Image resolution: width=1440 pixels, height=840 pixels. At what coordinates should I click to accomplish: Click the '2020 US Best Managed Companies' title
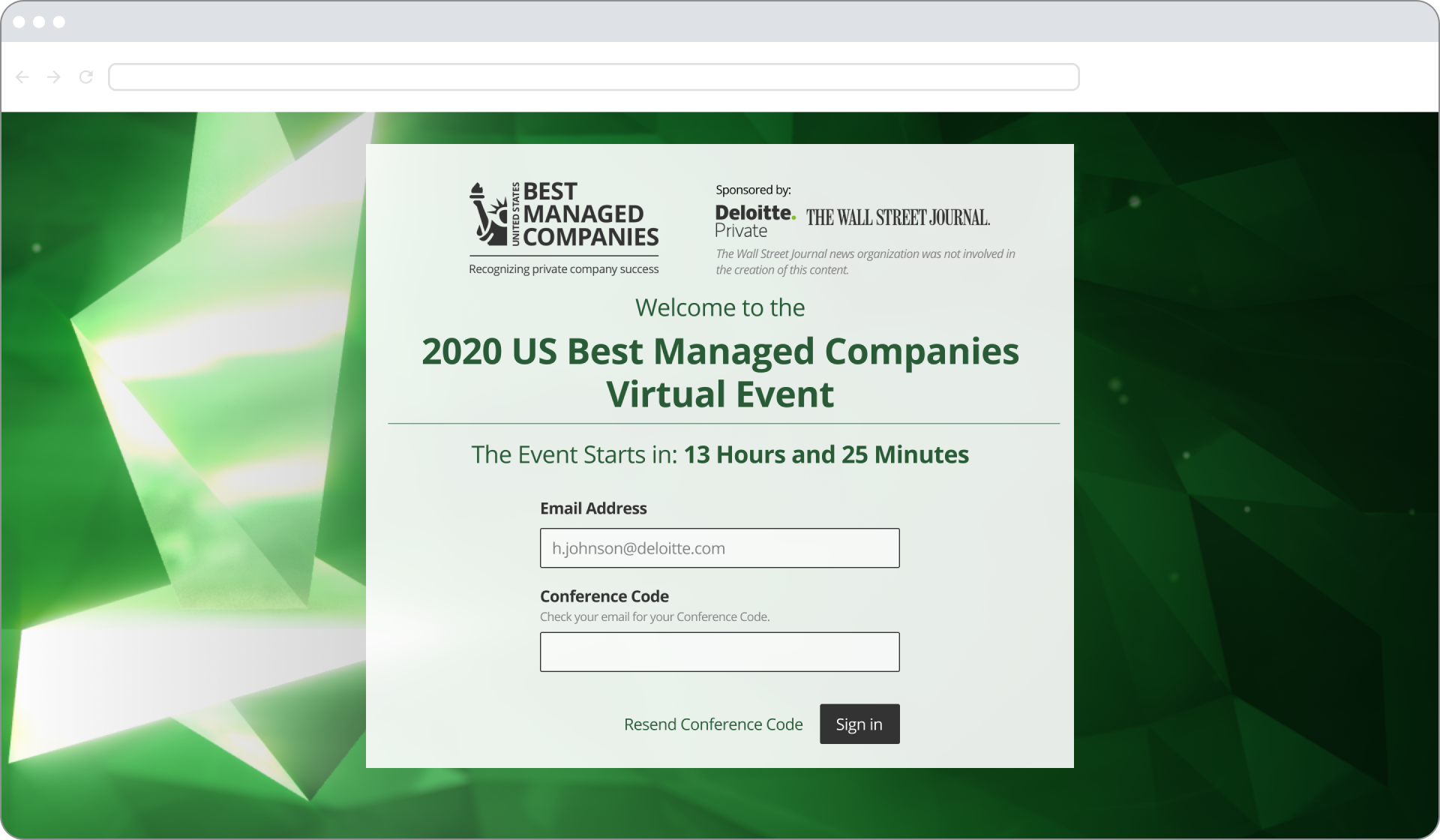click(x=720, y=351)
